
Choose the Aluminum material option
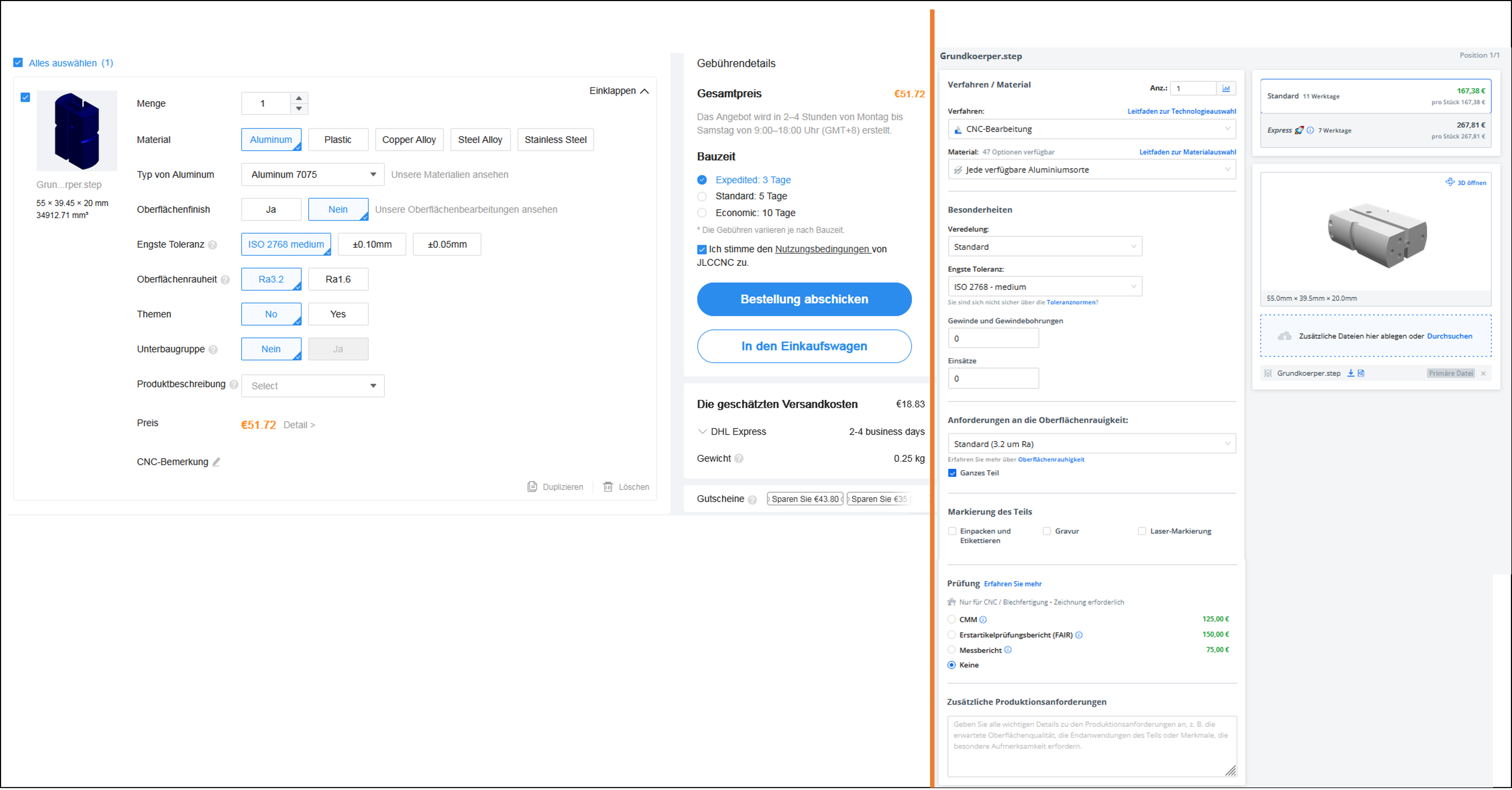[271, 140]
